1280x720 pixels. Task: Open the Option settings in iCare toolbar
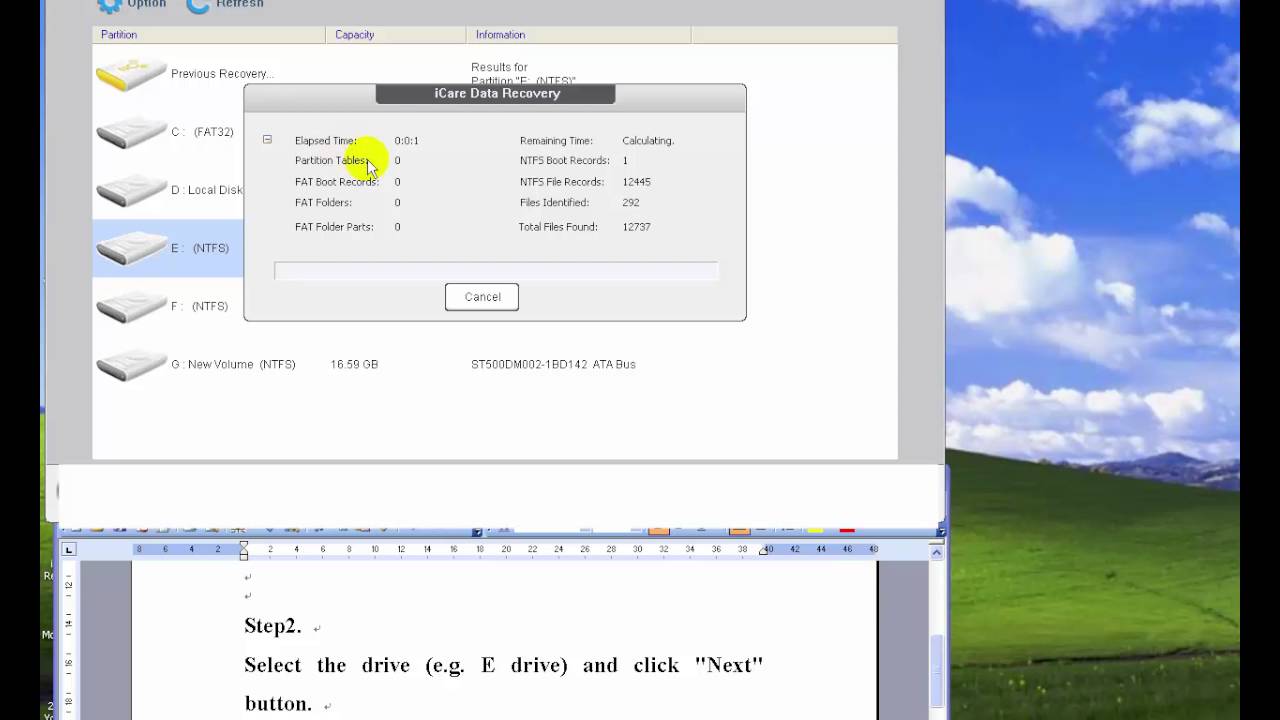(132, 4)
